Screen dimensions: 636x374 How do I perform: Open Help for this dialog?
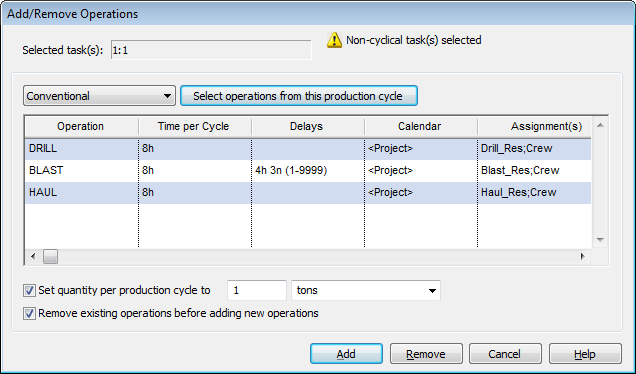585,354
